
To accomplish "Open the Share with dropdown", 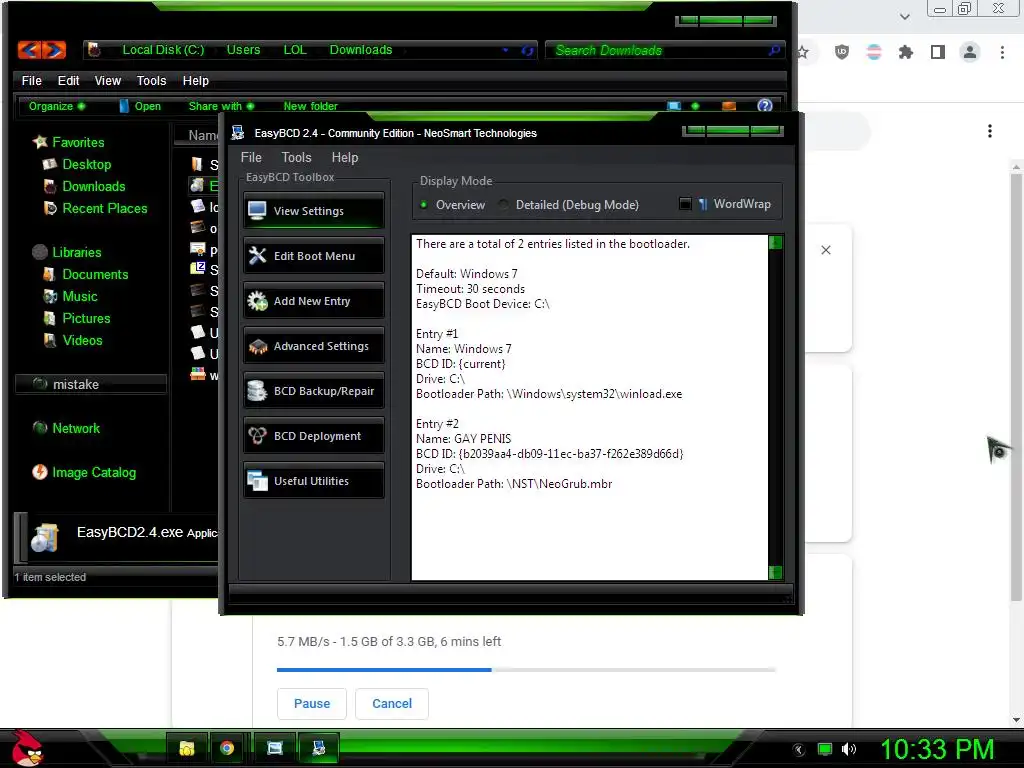I will click(x=221, y=106).
